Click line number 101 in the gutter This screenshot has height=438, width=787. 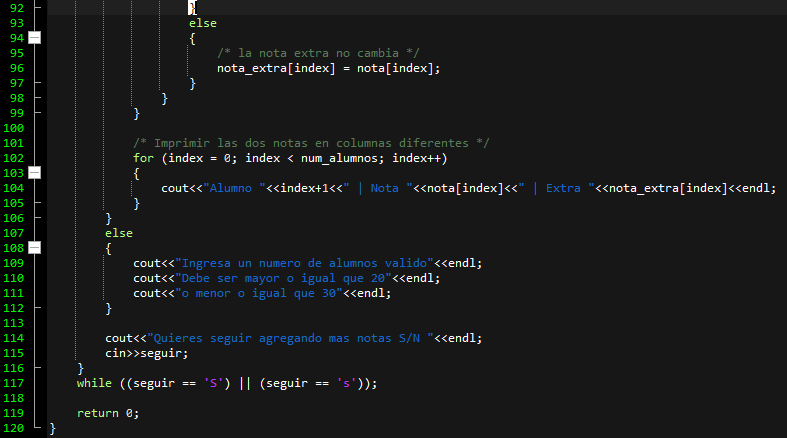[14, 143]
